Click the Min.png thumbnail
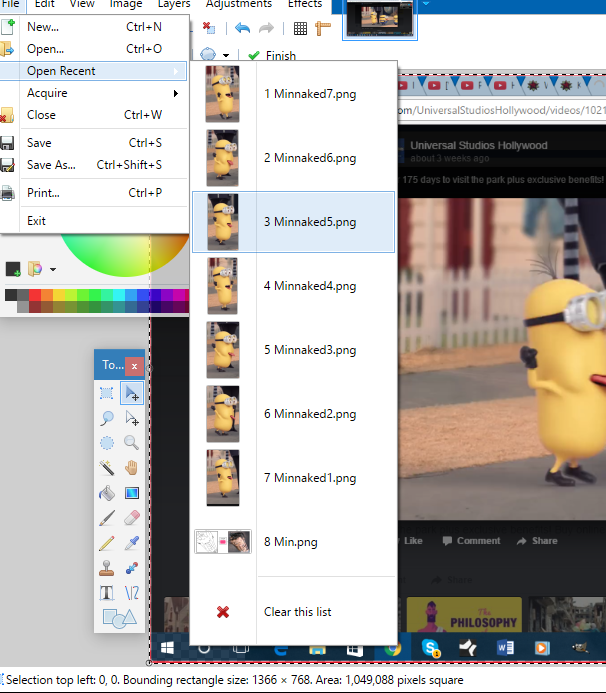 click(223, 542)
